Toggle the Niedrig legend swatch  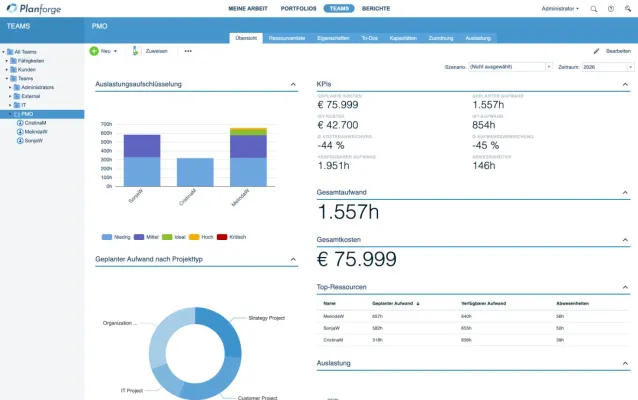[x=107, y=237]
